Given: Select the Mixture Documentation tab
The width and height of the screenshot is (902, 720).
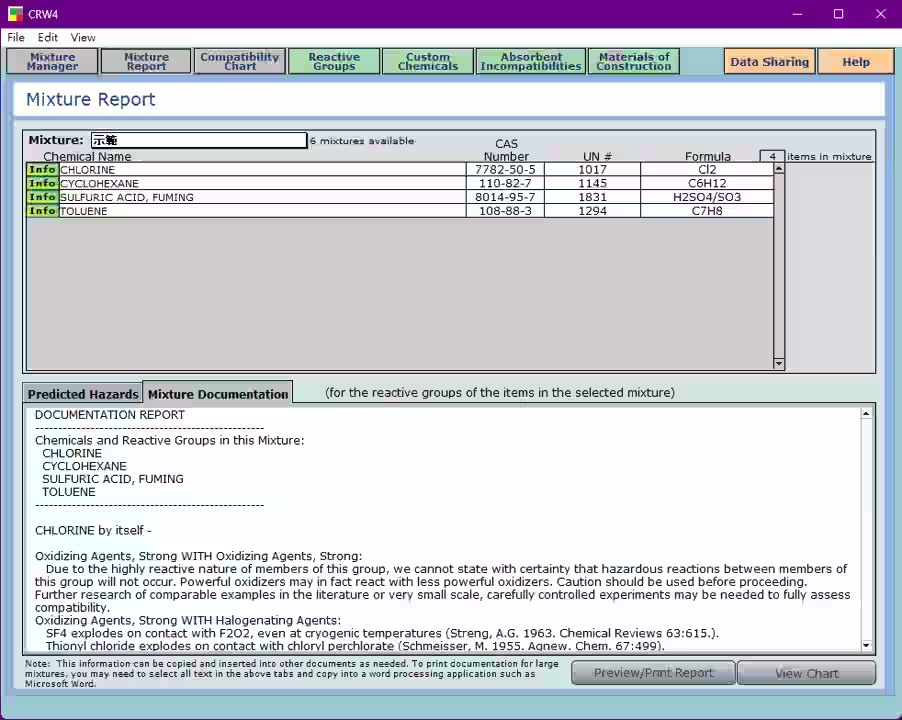Looking at the screenshot, I should pyautogui.click(x=218, y=394).
